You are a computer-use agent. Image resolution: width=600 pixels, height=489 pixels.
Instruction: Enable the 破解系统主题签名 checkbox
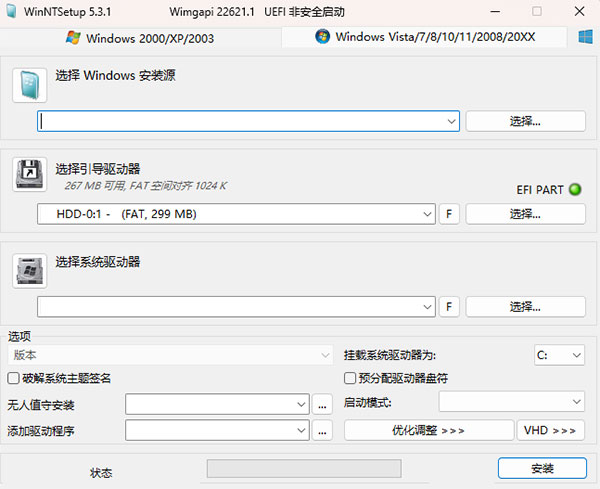pyautogui.click(x=13, y=379)
